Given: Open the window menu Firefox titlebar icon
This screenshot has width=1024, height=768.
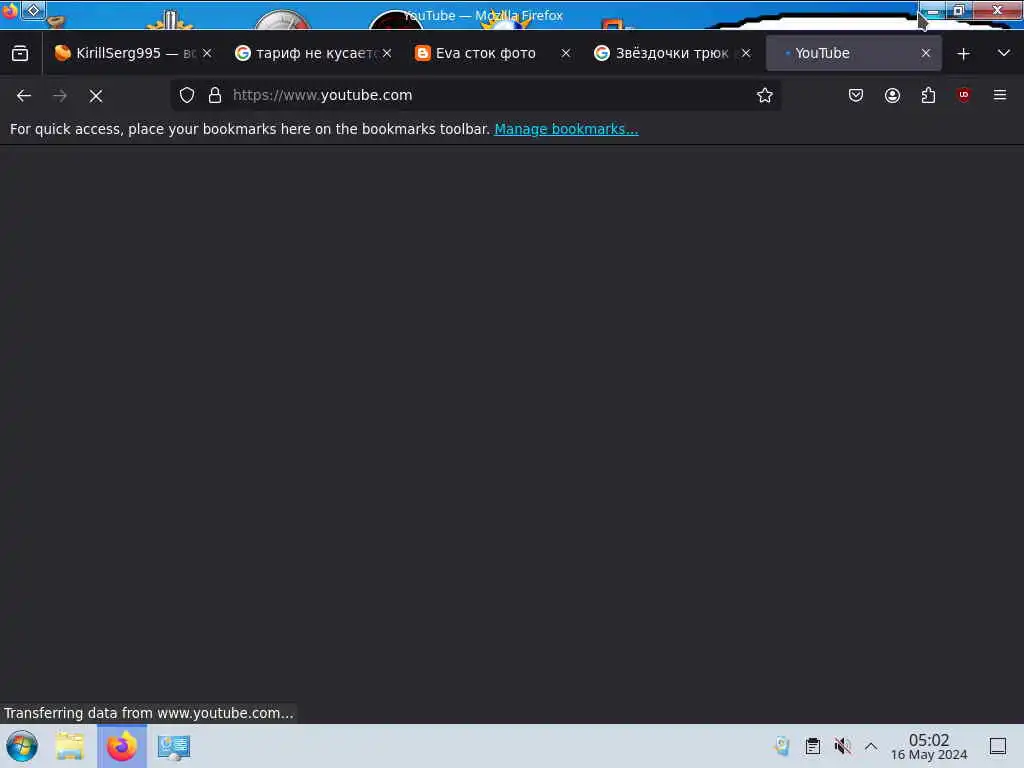Looking at the screenshot, I should coord(10,10).
